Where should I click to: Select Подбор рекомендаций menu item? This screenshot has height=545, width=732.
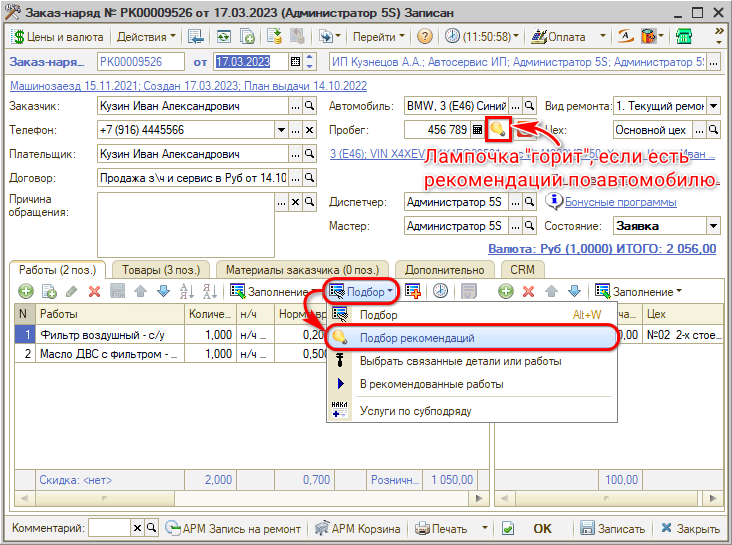pyautogui.click(x=417, y=338)
